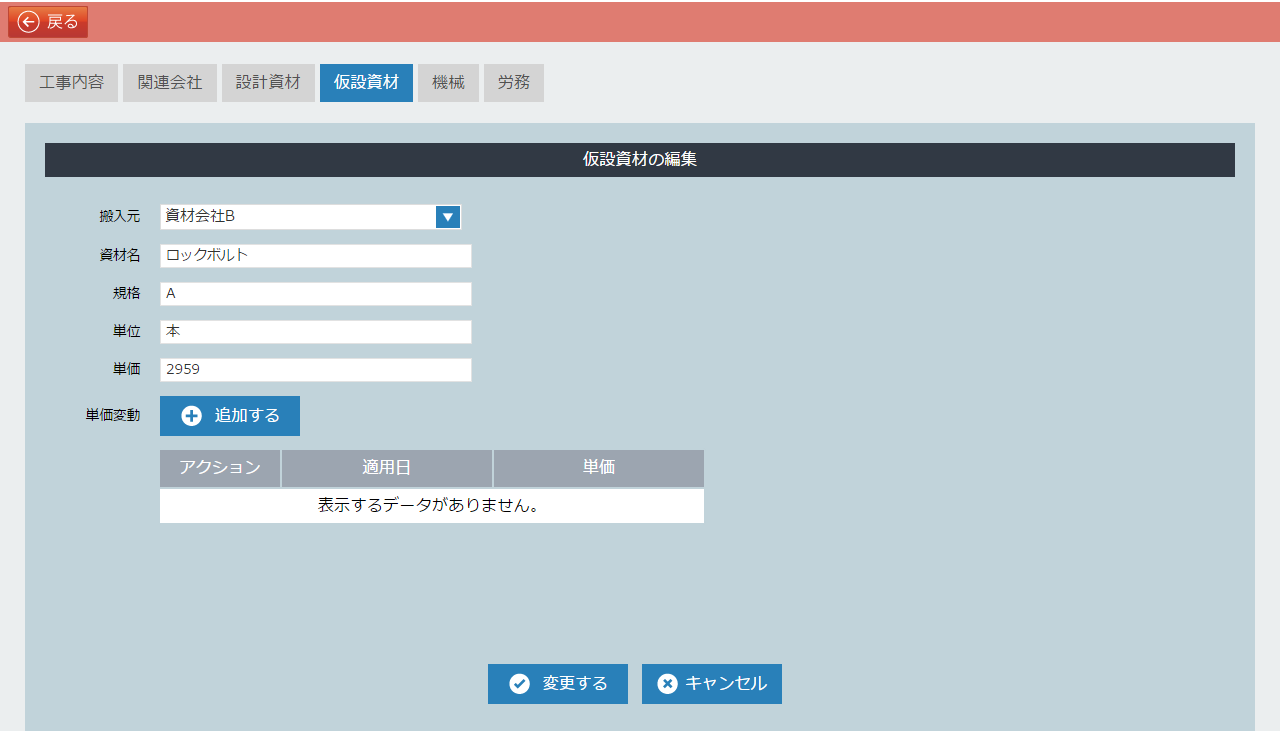This screenshot has height=731, width=1281.
Task: Switch to the 関連会社 tab
Action: tap(170, 83)
